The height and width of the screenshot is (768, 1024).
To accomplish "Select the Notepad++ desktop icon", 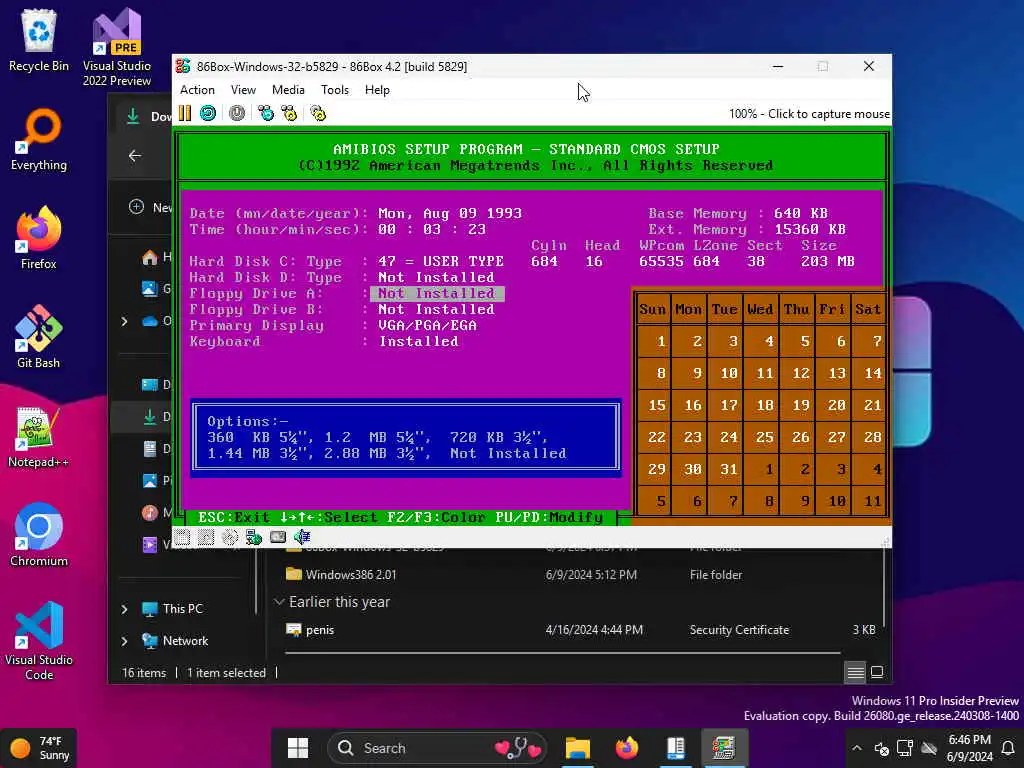I will 39,437.
